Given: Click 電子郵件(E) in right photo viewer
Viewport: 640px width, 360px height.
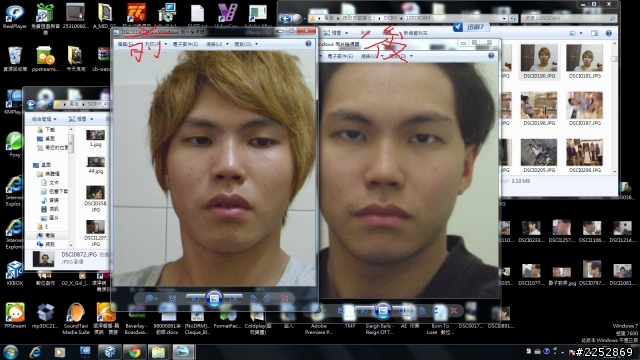Looking at the screenshot, I should (x=340, y=56).
